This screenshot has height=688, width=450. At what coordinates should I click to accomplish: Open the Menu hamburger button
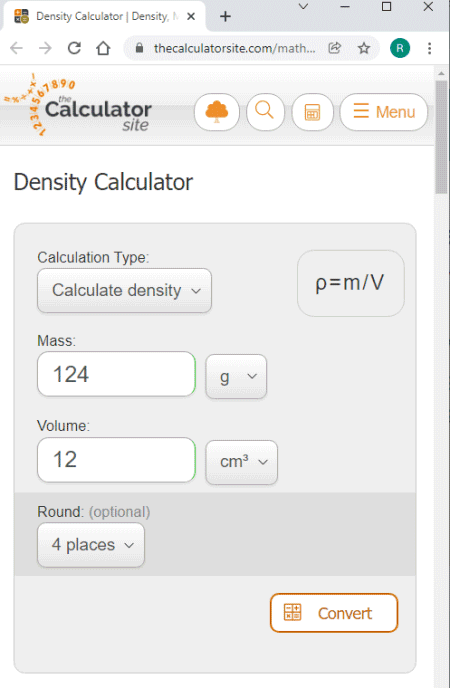[x=384, y=112]
